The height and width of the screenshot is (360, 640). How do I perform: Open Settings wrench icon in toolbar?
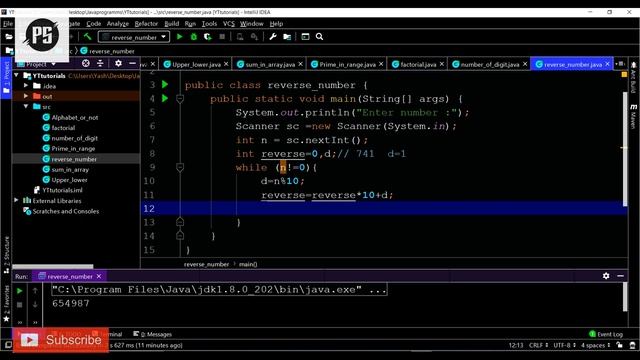273,37
